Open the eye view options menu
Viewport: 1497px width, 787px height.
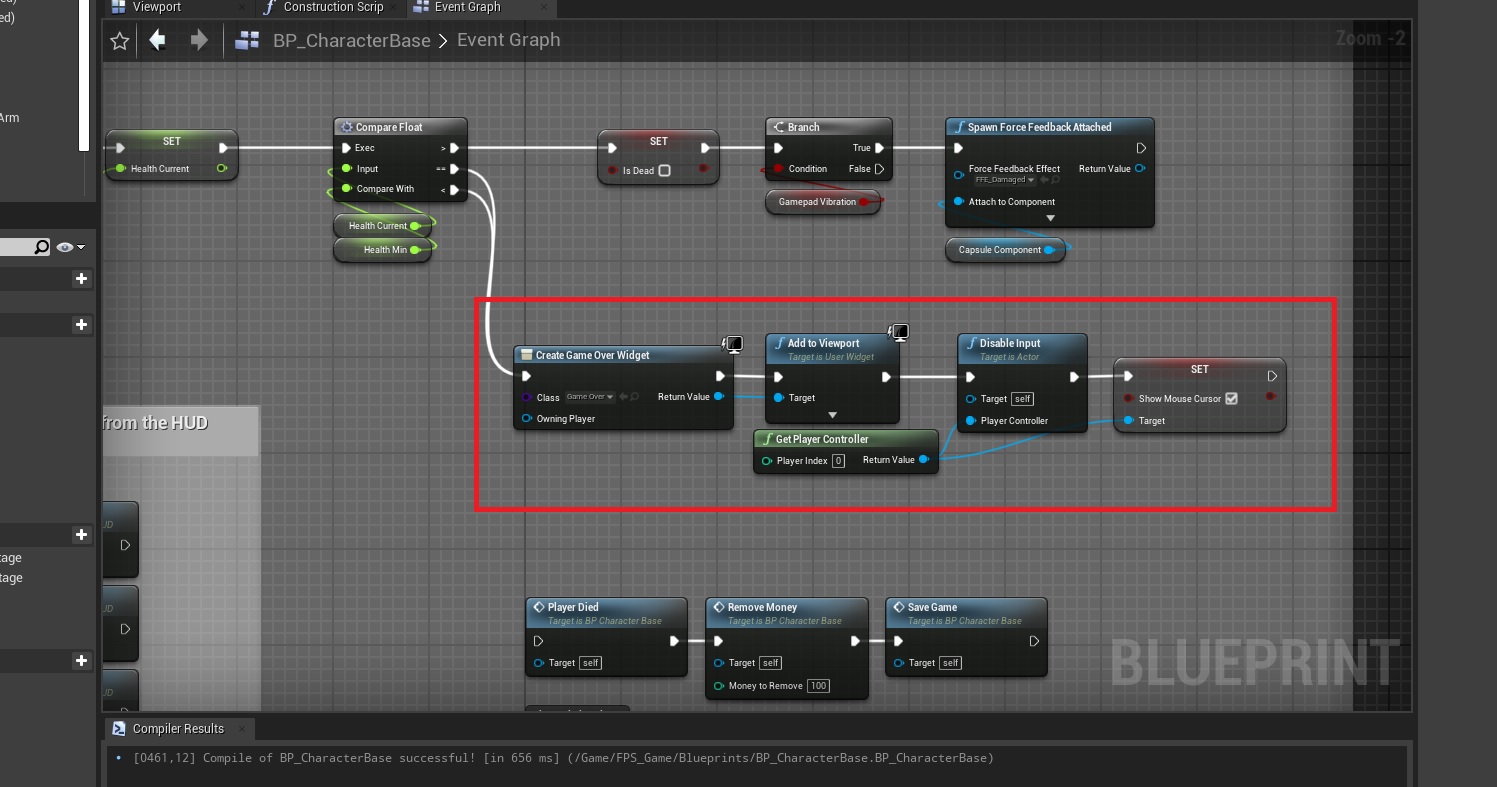click(70, 247)
